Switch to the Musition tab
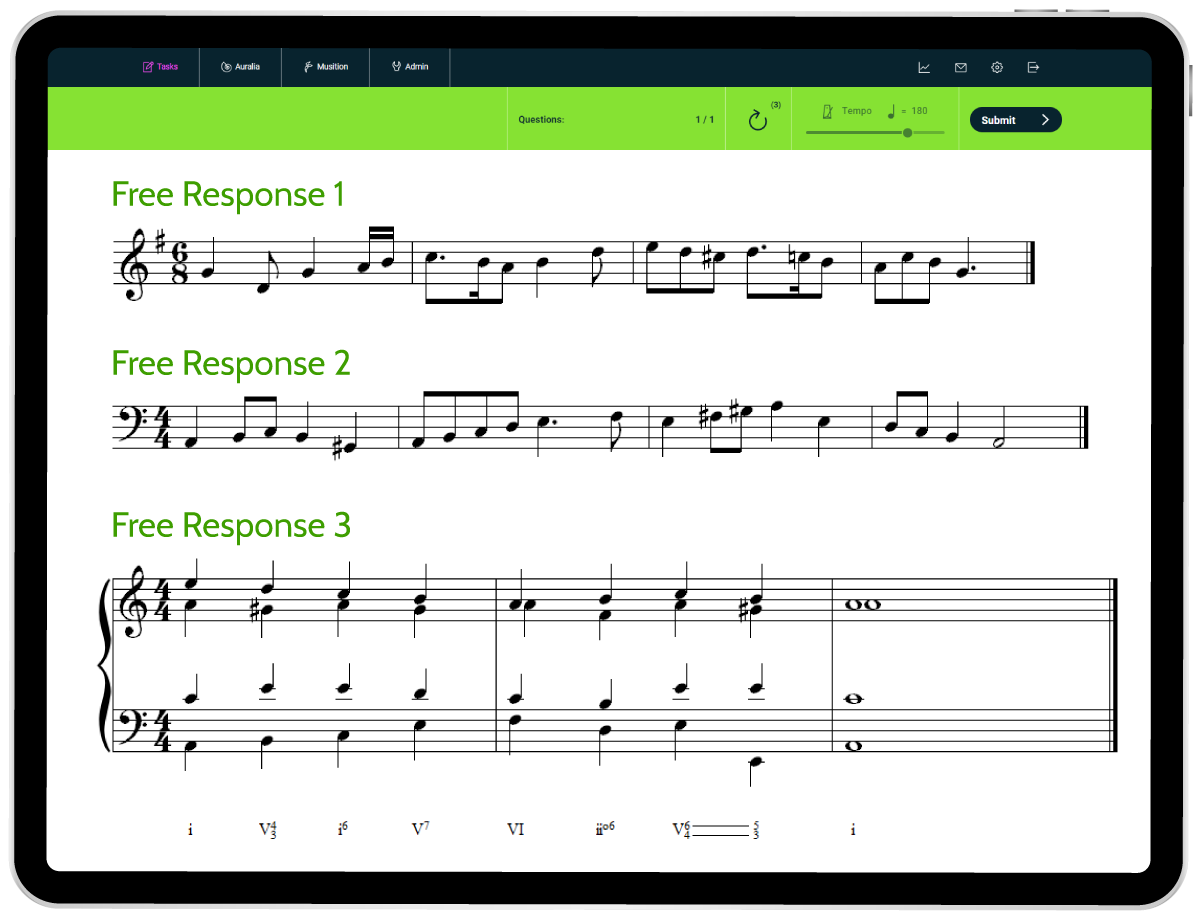Screen dimensions: 1201x921 (325, 67)
